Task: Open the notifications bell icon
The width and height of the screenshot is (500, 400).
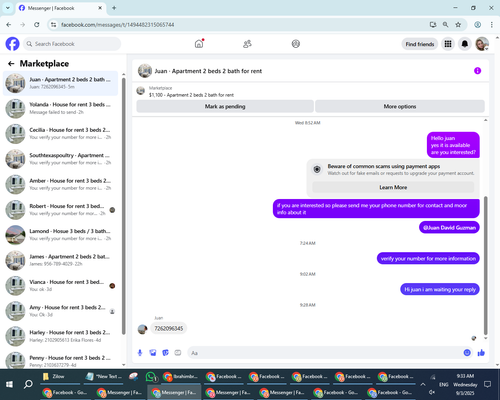Action: [465, 44]
